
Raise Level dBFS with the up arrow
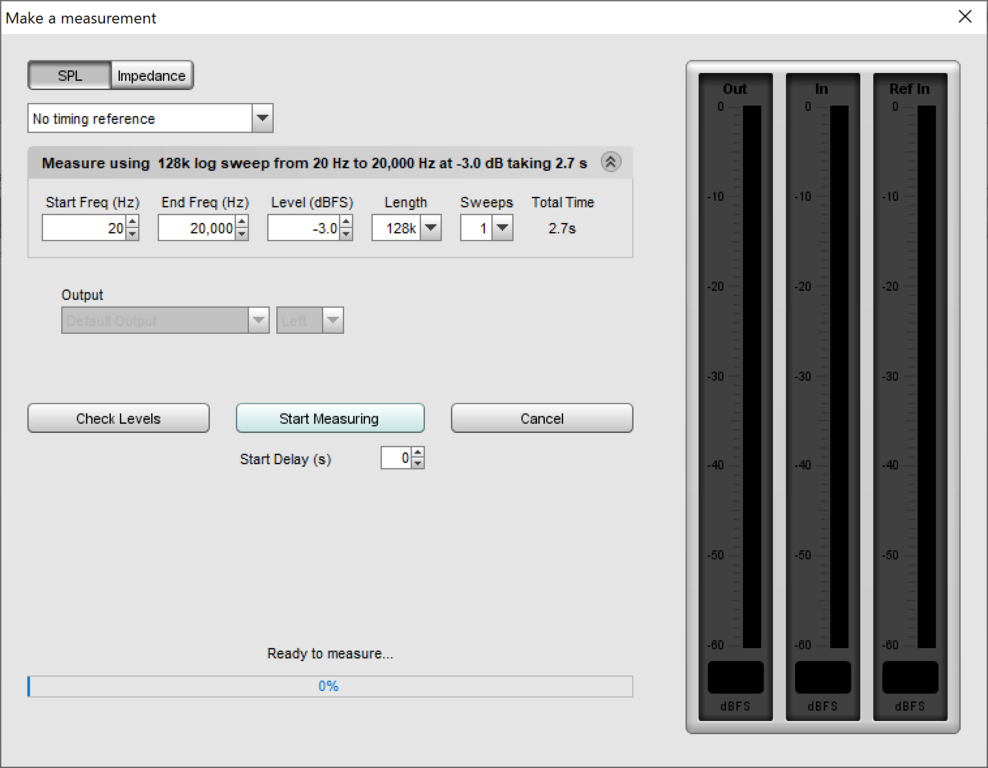click(346, 222)
